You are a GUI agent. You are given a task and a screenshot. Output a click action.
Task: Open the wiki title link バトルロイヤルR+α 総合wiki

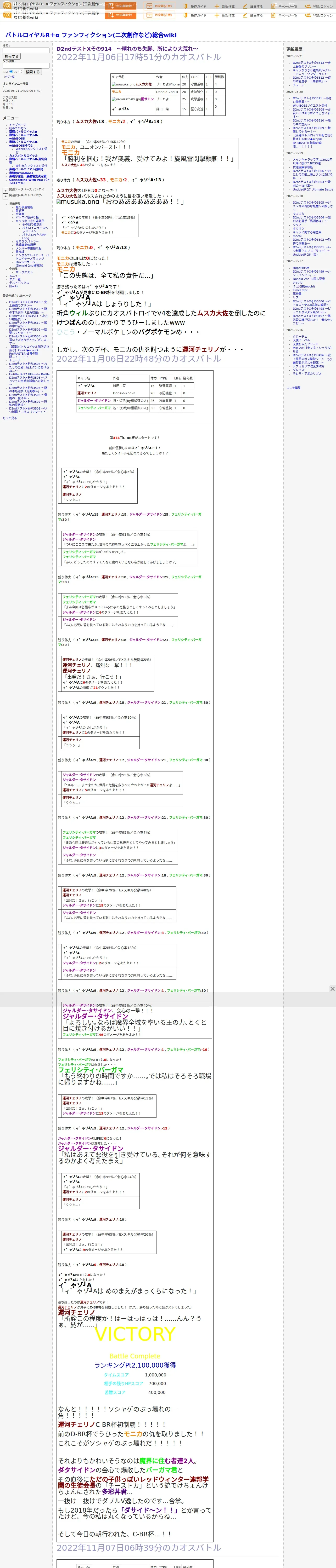point(91,35)
